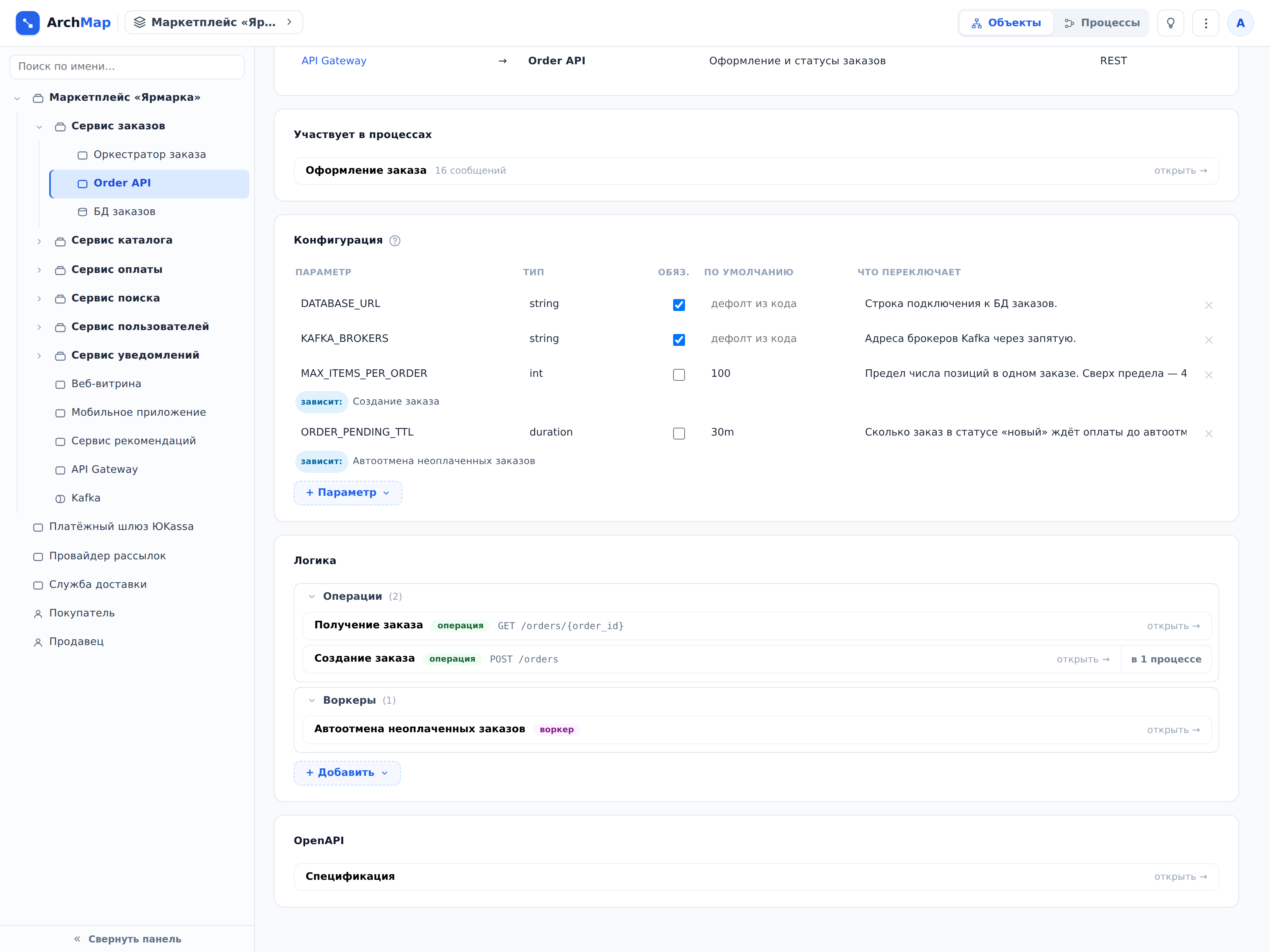
Task: Collapse the Воркеры section
Action: point(312,701)
